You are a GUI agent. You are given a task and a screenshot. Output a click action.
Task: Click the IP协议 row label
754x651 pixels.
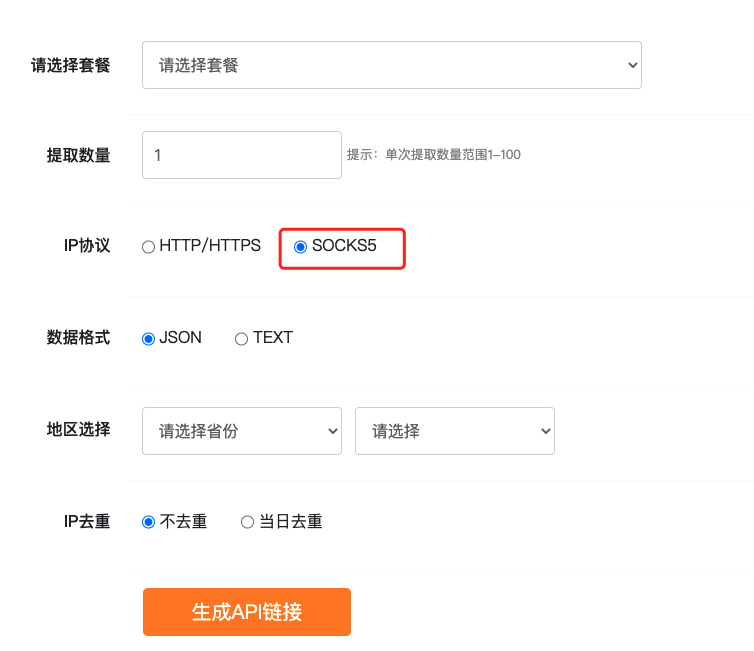pyautogui.click(x=86, y=246)
